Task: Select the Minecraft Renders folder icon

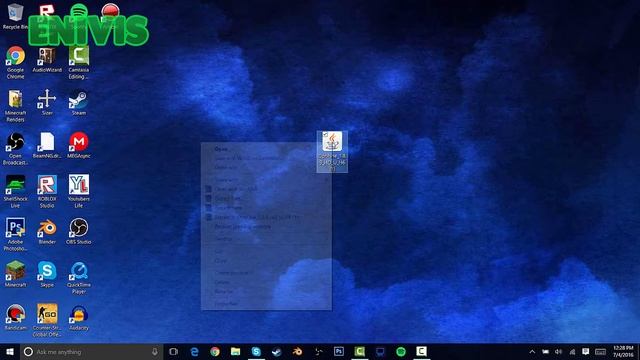Action: pos(15,106)
